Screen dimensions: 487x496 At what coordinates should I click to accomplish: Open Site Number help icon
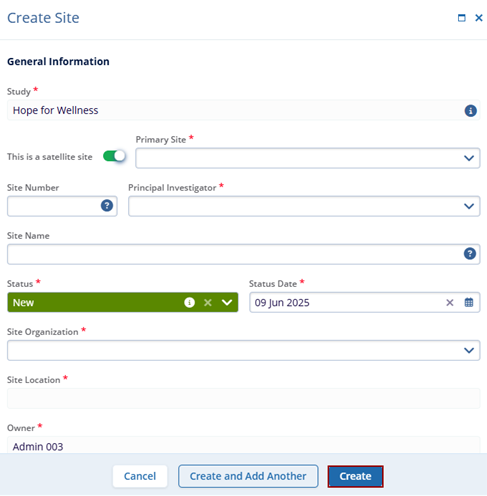[107, 206]
